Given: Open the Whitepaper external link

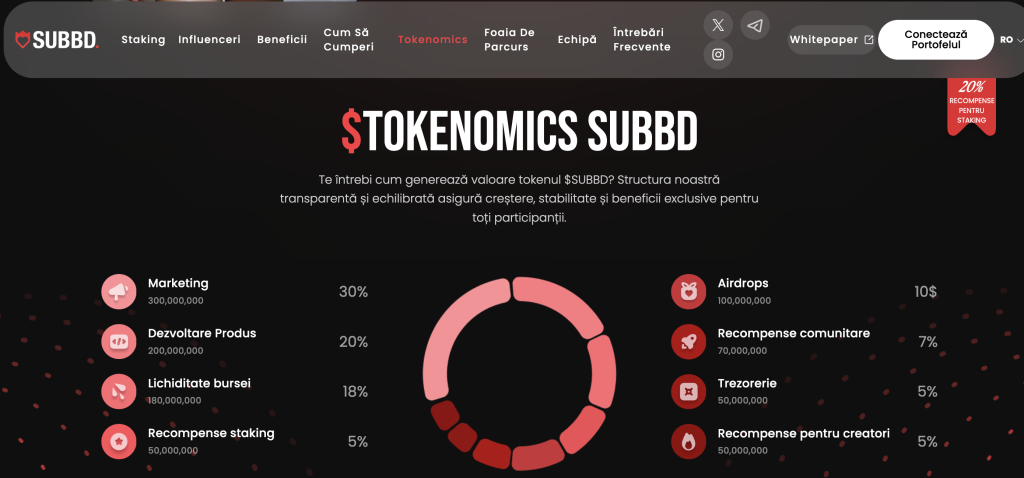Looking at the screenshot, I should 831,40.
